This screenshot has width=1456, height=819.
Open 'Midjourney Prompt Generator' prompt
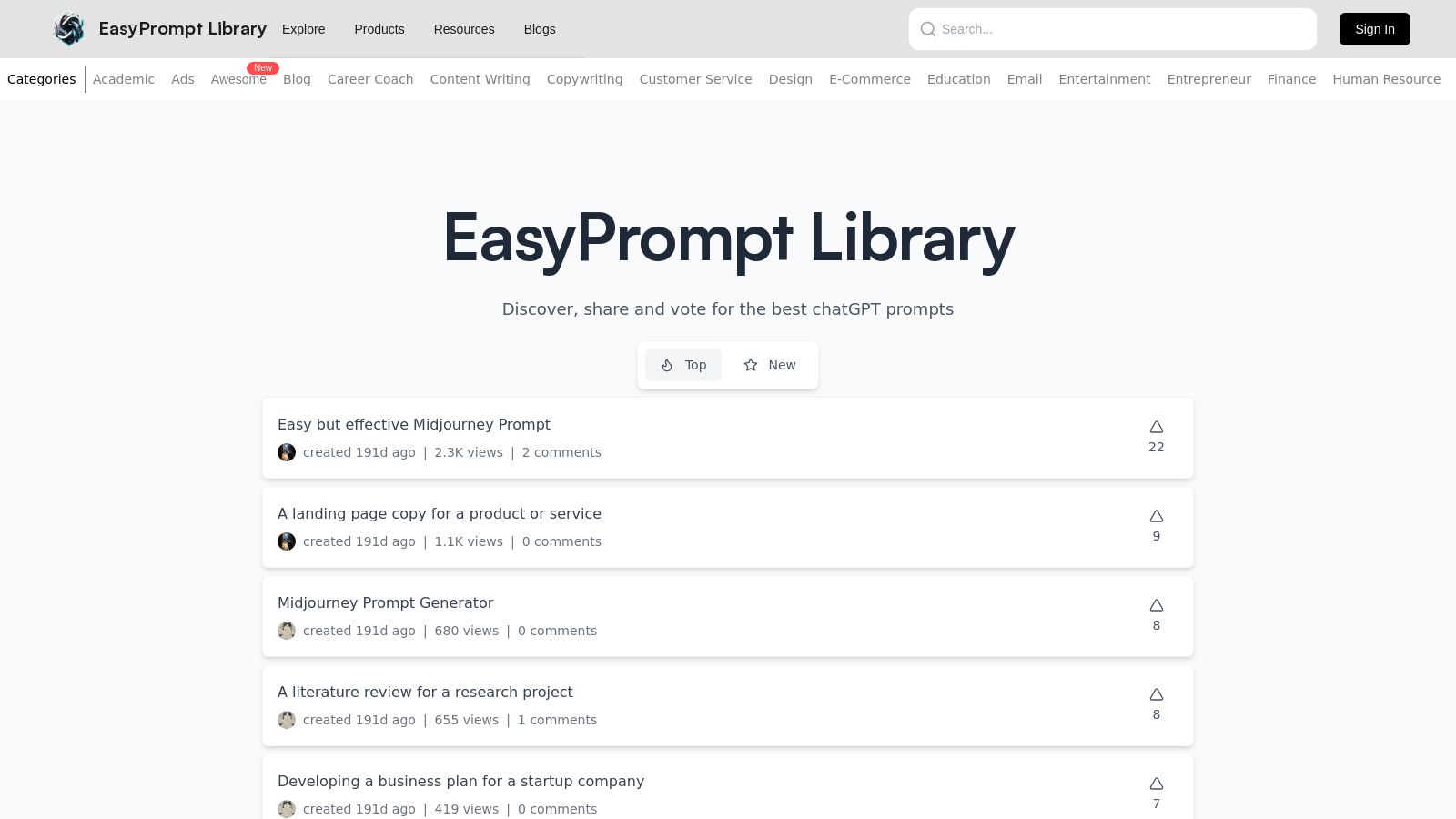pos(386,602)
